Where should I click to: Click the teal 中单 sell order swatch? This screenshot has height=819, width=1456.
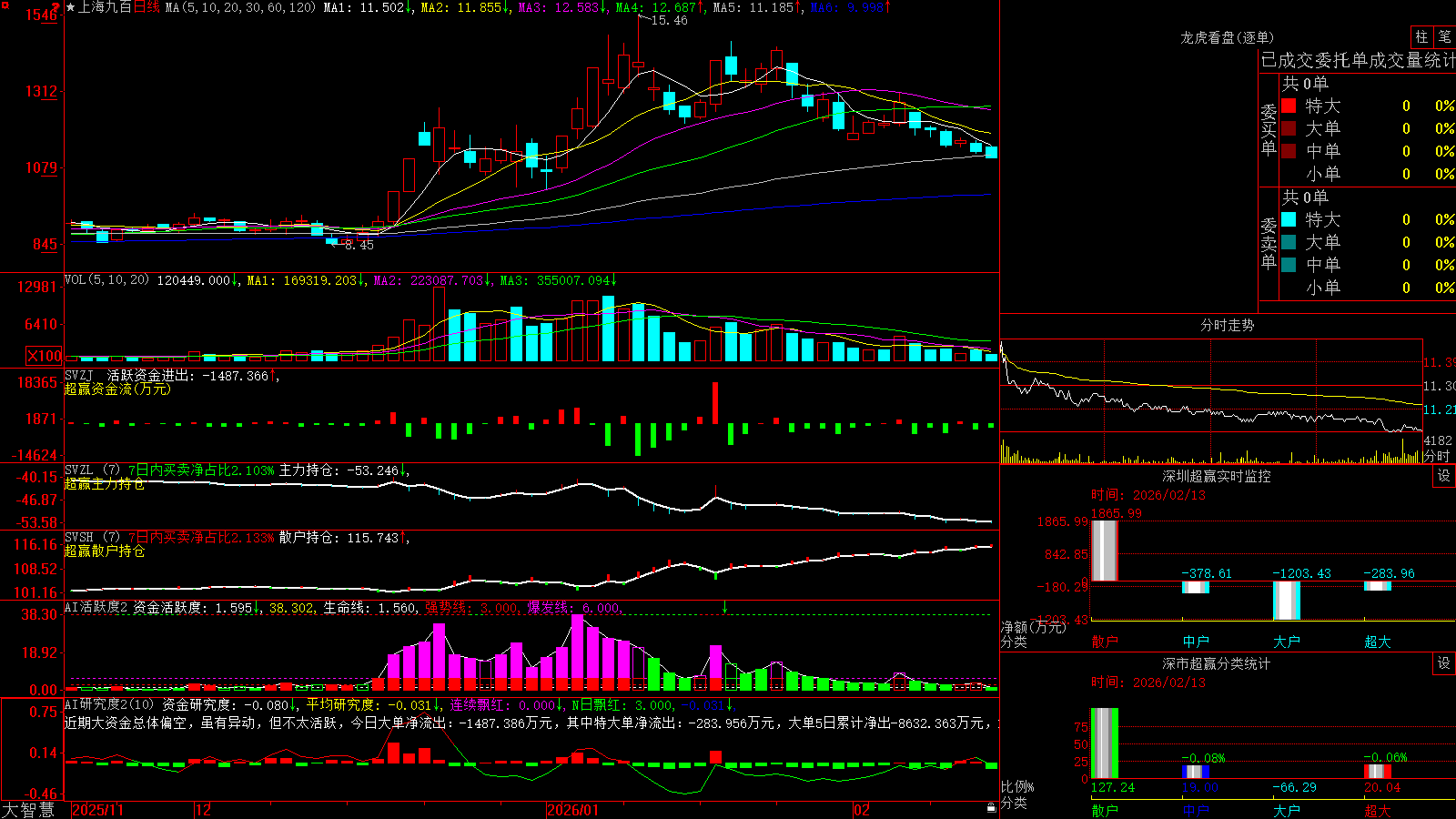coord(1289,265)
